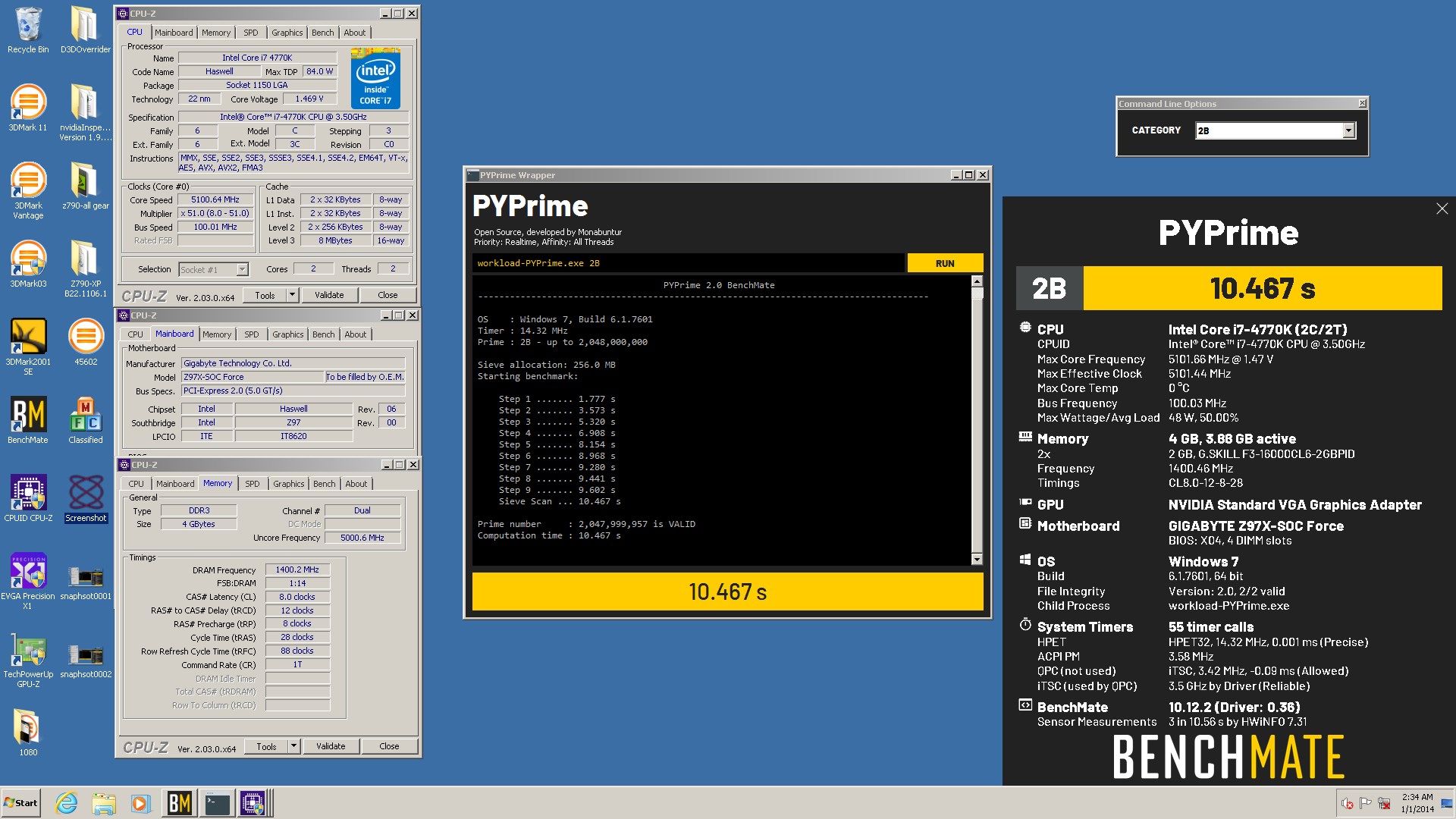Launch the 3DMark2001 SE shortcut

(x=28, y=347)
